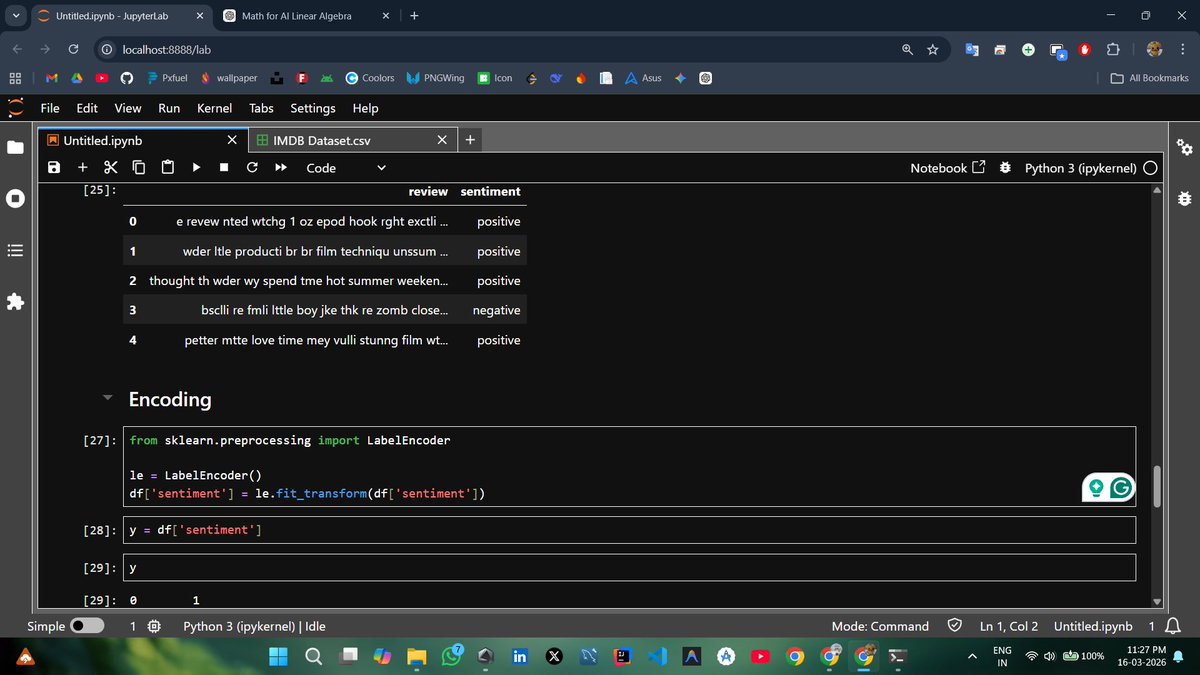Click the kernel status circle indicator
This screenshot has width=1200, height=675.
[x=1150, y=168]
